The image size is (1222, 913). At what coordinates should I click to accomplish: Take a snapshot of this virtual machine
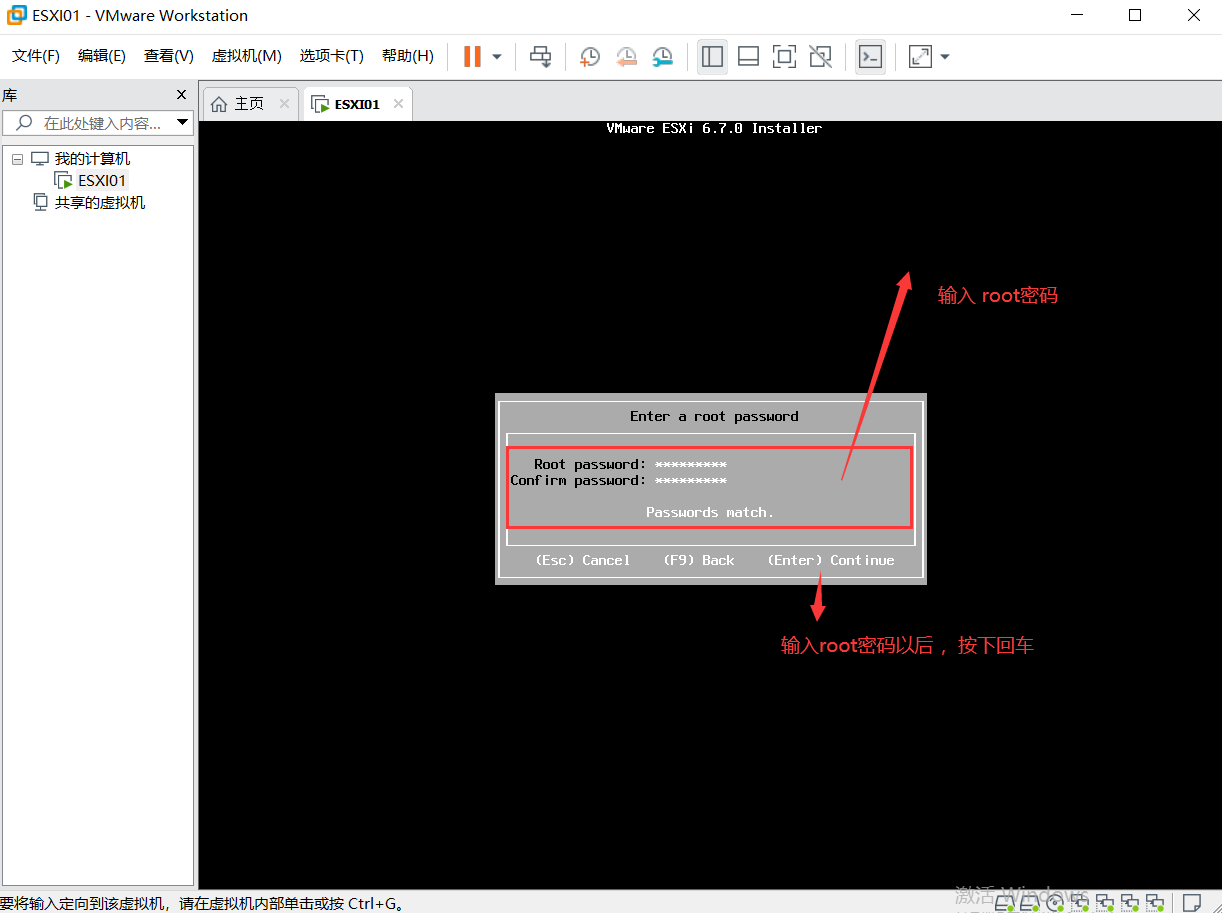[590, 57]
